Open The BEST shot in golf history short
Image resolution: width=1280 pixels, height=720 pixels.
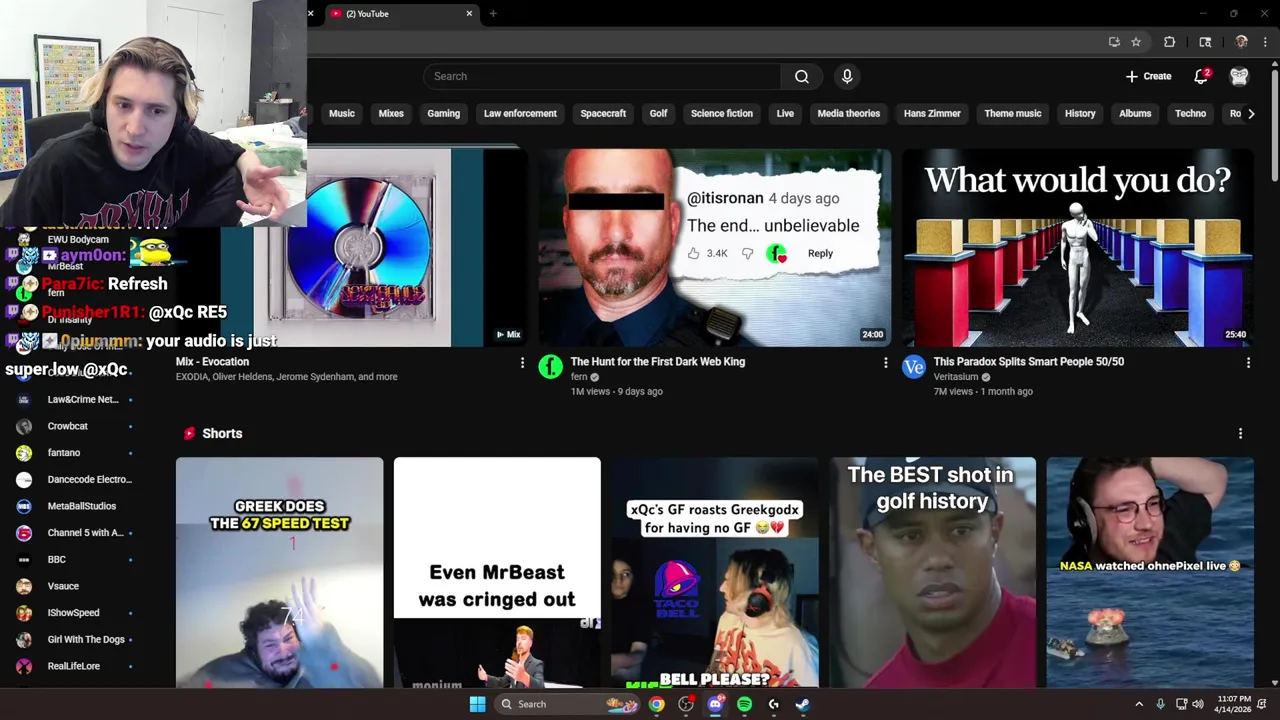(932, 573)
